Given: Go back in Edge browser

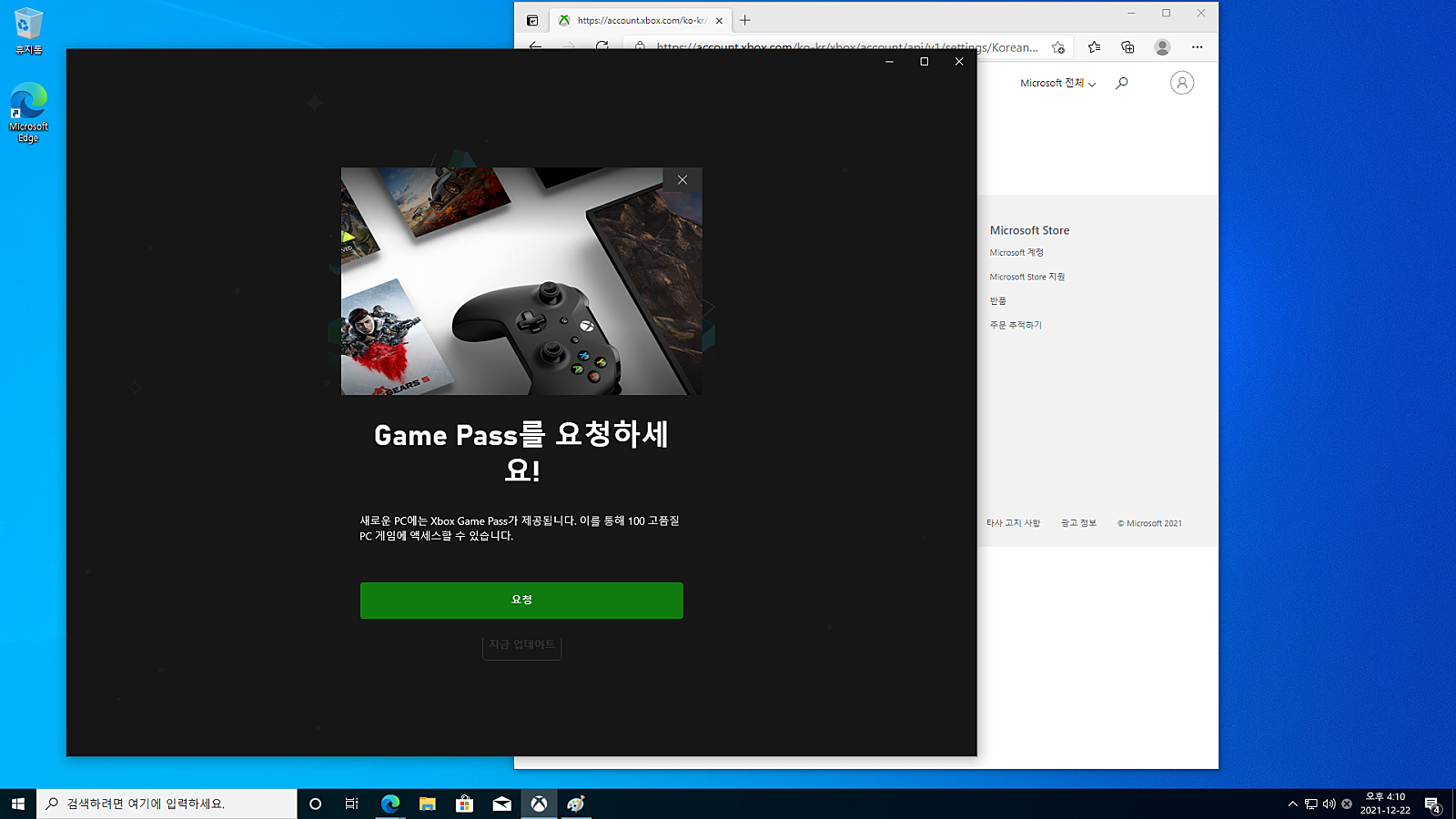Looking at the screenshot, I should click(x=535, y=45).
